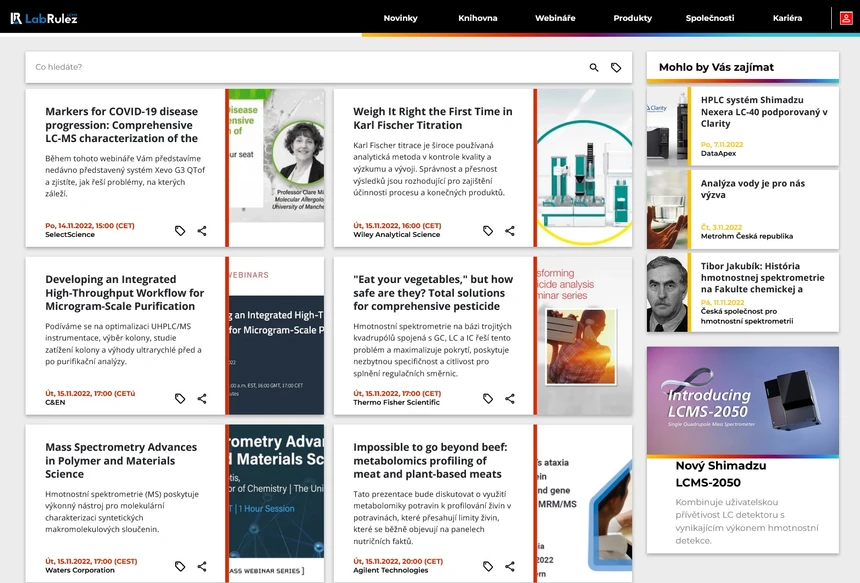860x583 pixels.
Task: Click the 'SelectScience' organizer label
Action: point(70,235)
